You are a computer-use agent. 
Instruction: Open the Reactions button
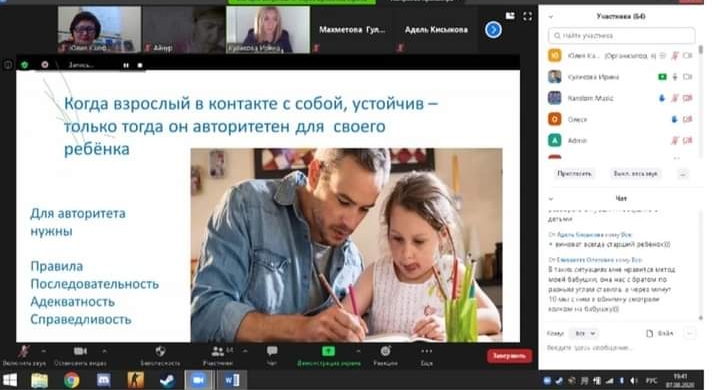point(385,356)
